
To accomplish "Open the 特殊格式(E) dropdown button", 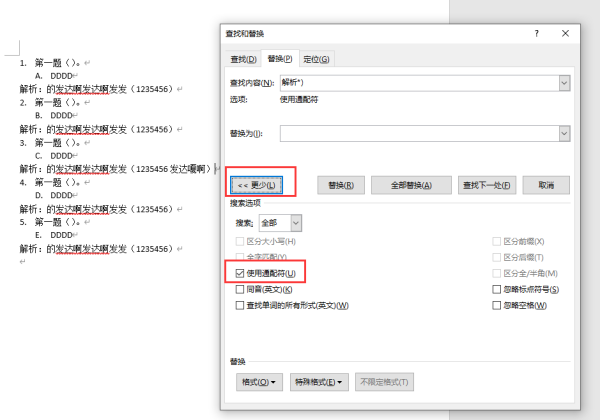I will click(x=319, y=382).
